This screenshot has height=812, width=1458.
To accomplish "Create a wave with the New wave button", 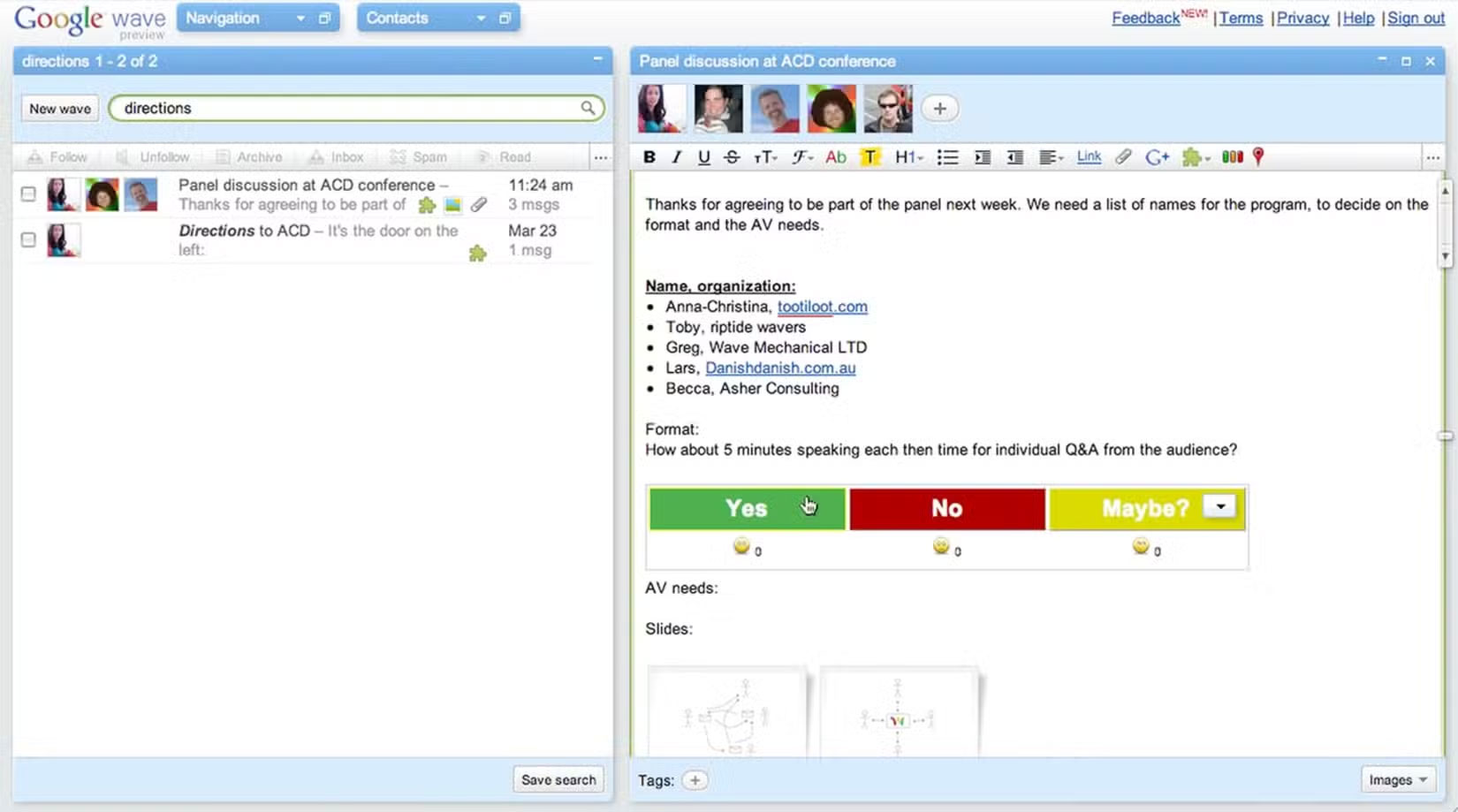I will point(60,109).
